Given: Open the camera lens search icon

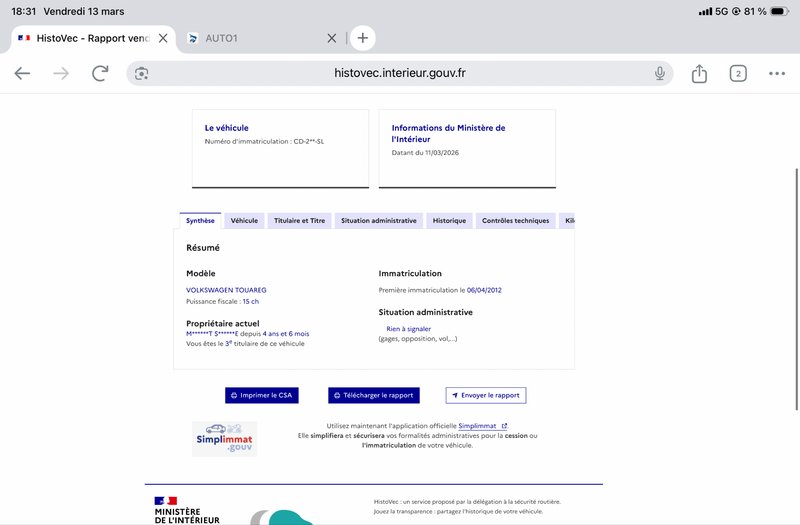Looking at the screenshot, I should 141,73.
